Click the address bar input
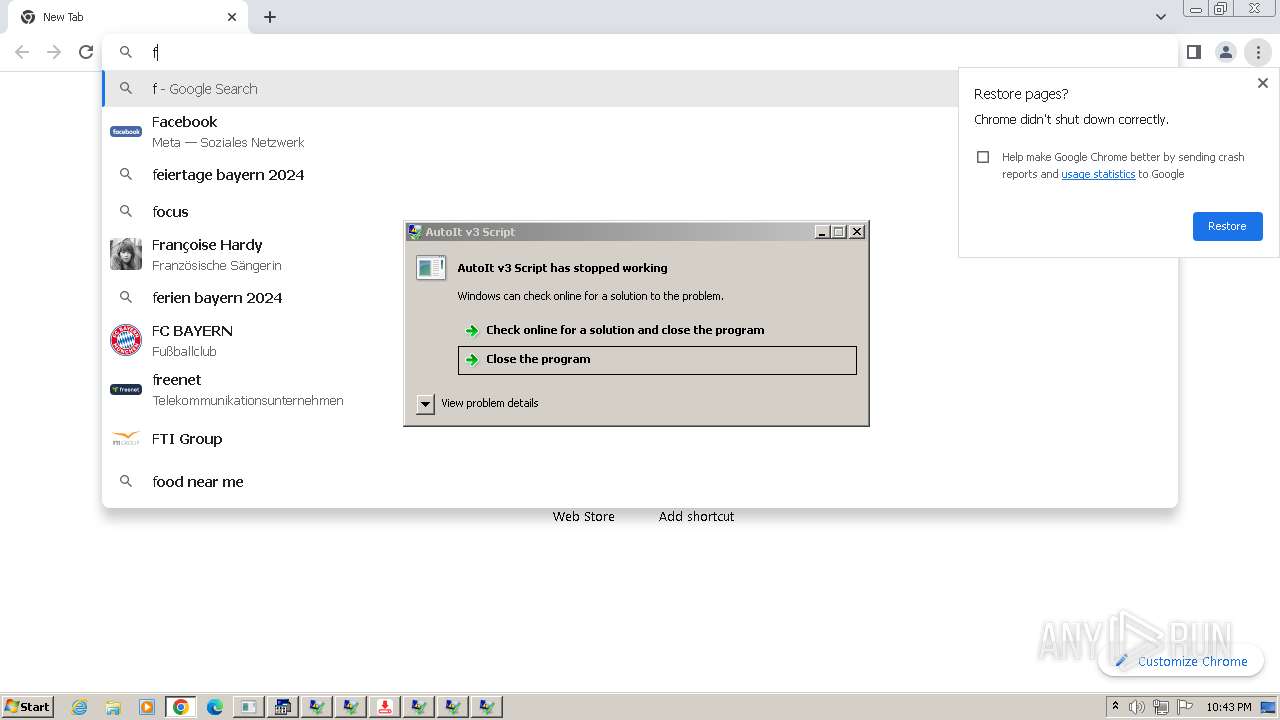The height and width of the screenshot is (720, 1280). (640, 52)
